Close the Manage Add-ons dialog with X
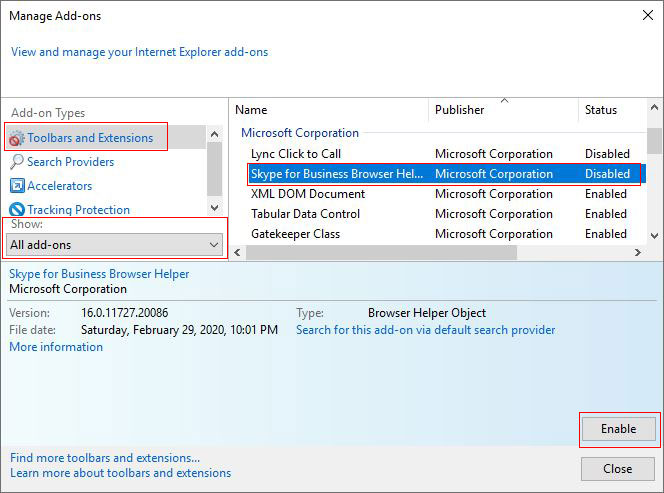The image size is (664, 493). (x=647, y=16)
